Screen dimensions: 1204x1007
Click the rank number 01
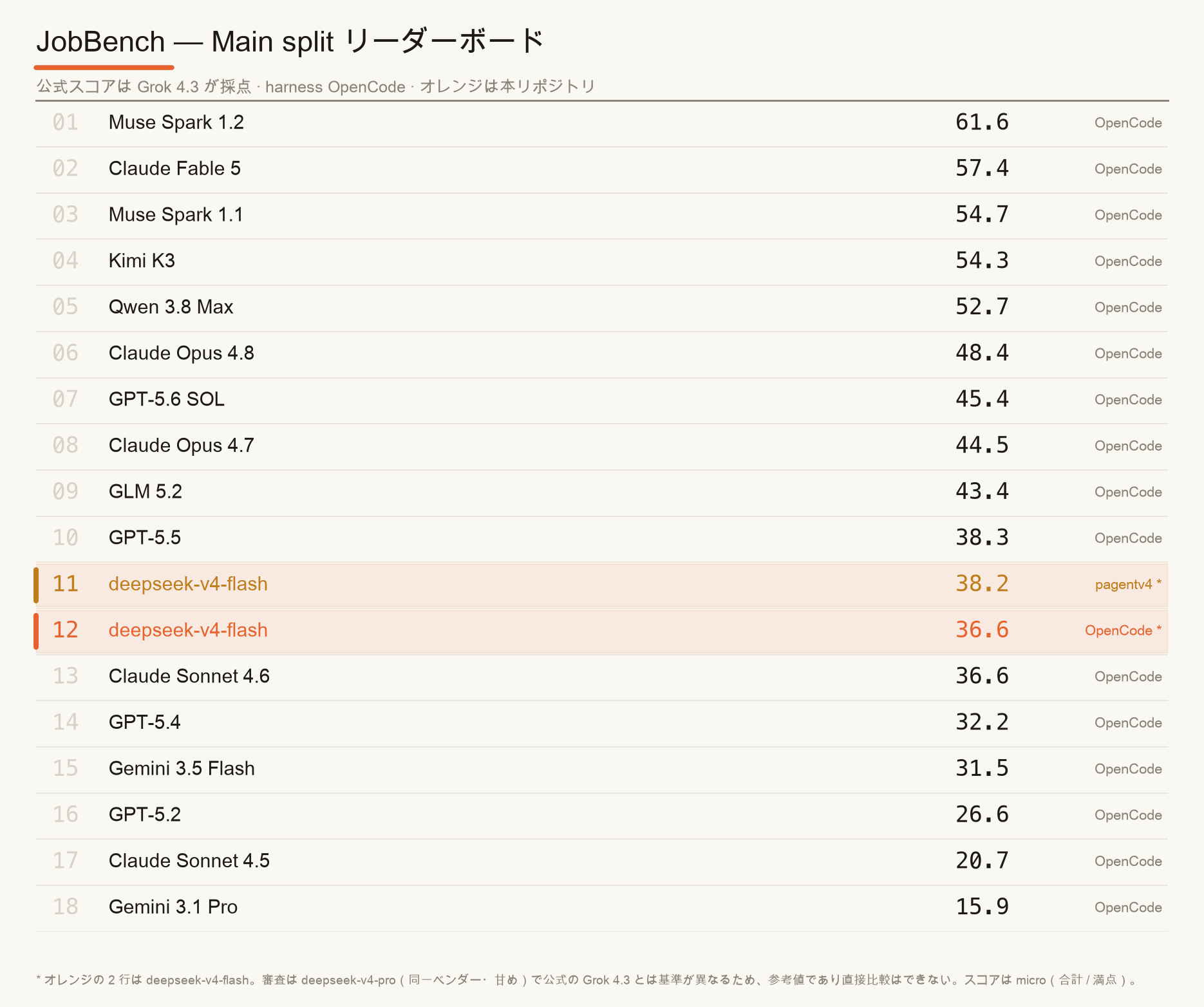(65, 122)
